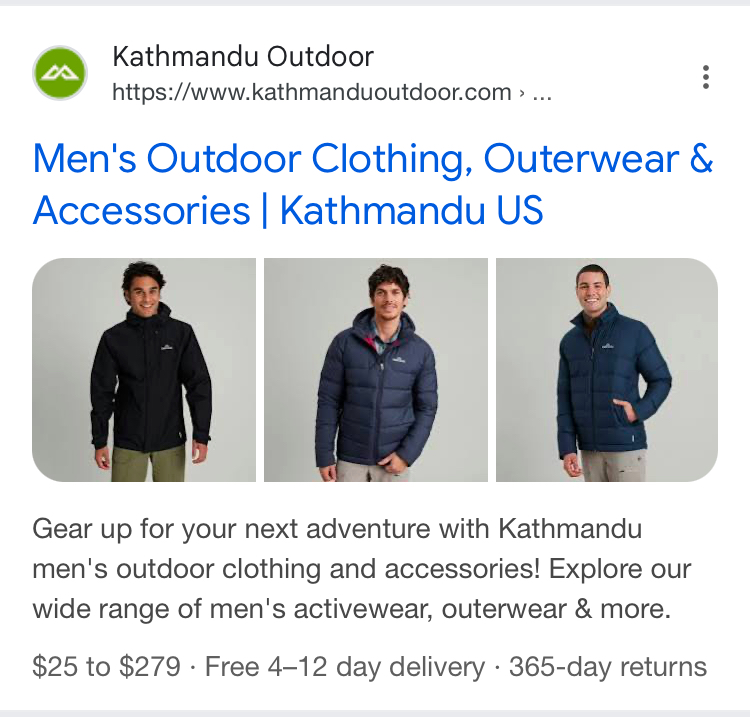Click the 365-day returns text
The image size is (750, 717).
[608, 666]
